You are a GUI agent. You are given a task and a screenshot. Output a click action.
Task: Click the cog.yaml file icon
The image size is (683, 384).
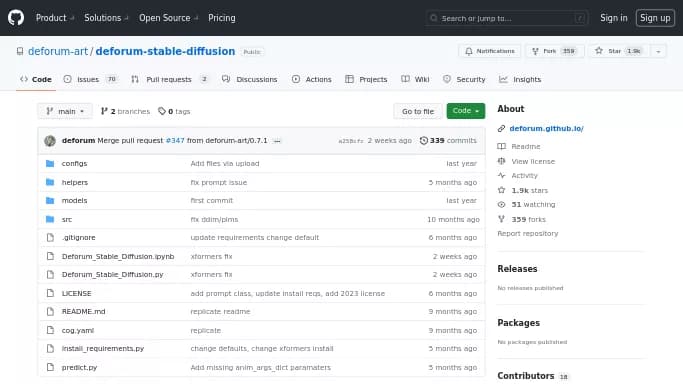tap(50, 330)
